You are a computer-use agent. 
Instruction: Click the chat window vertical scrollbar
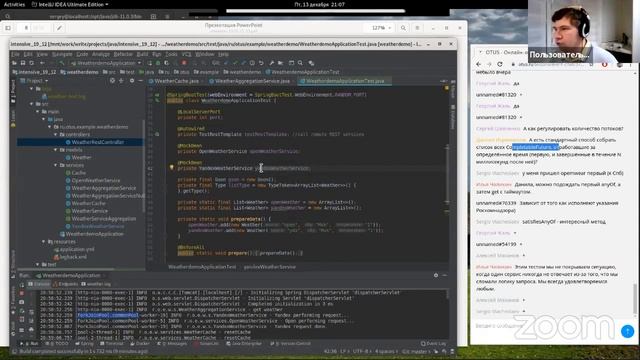click(635, 299)
